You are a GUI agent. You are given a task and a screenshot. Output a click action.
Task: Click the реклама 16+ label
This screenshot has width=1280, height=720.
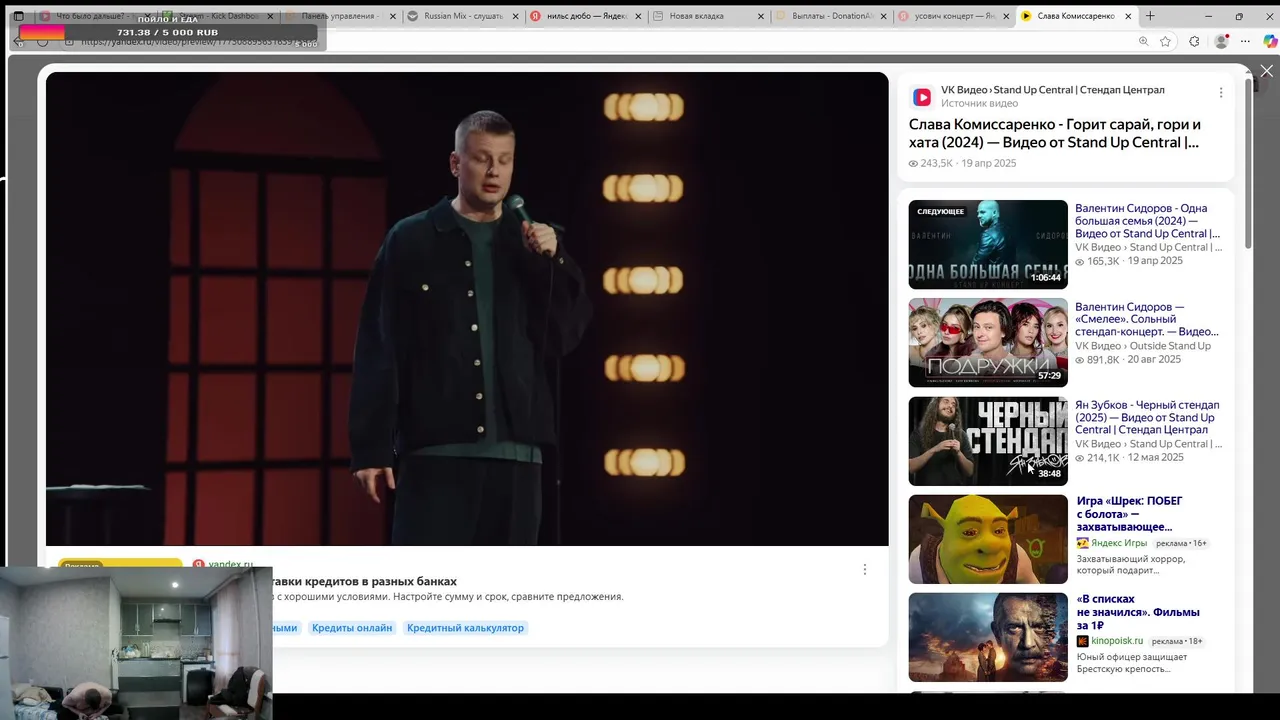(x=1181, y=543)
